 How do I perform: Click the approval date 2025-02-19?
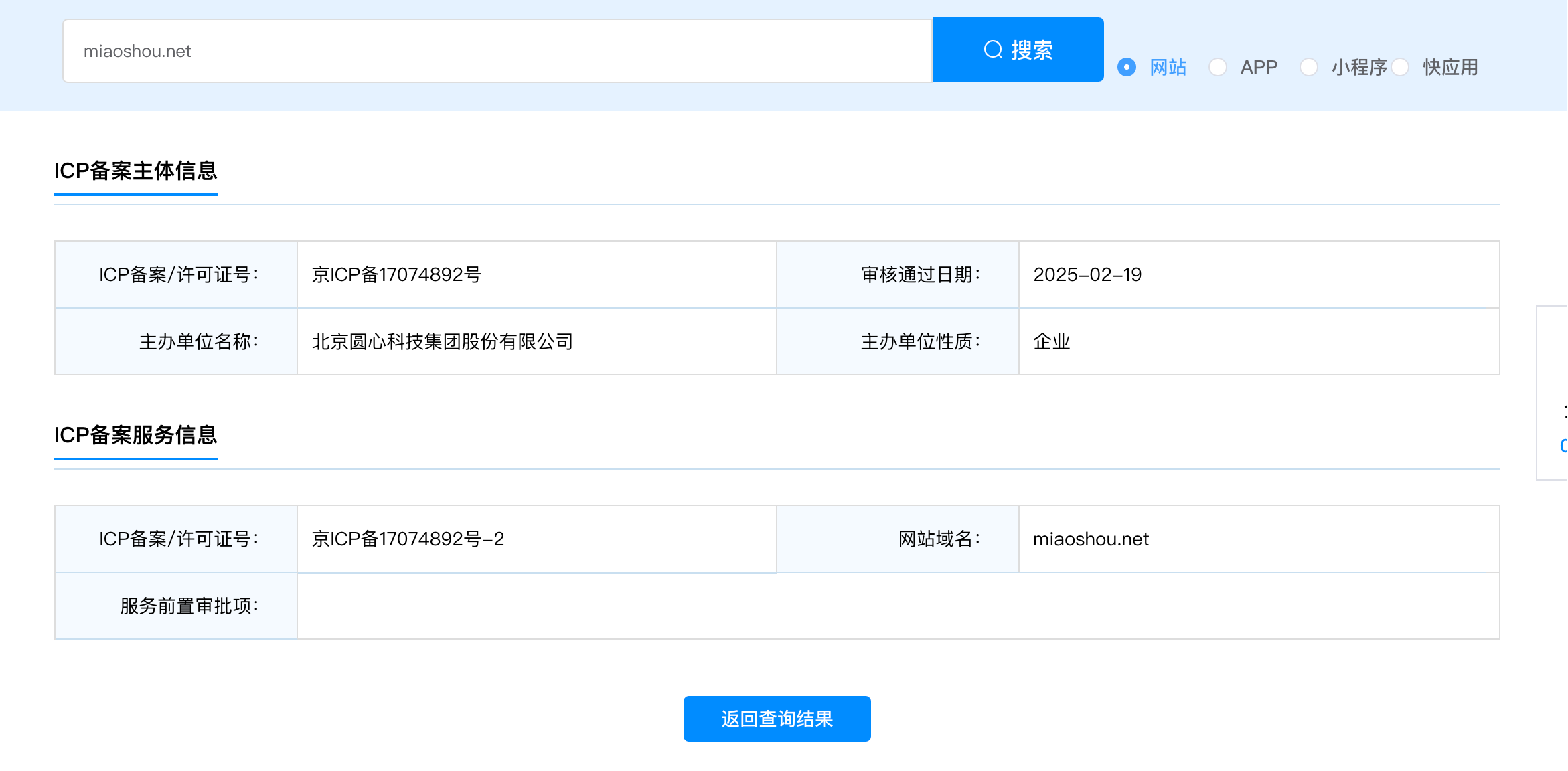pyautogui.click(x=1087, y=274)
